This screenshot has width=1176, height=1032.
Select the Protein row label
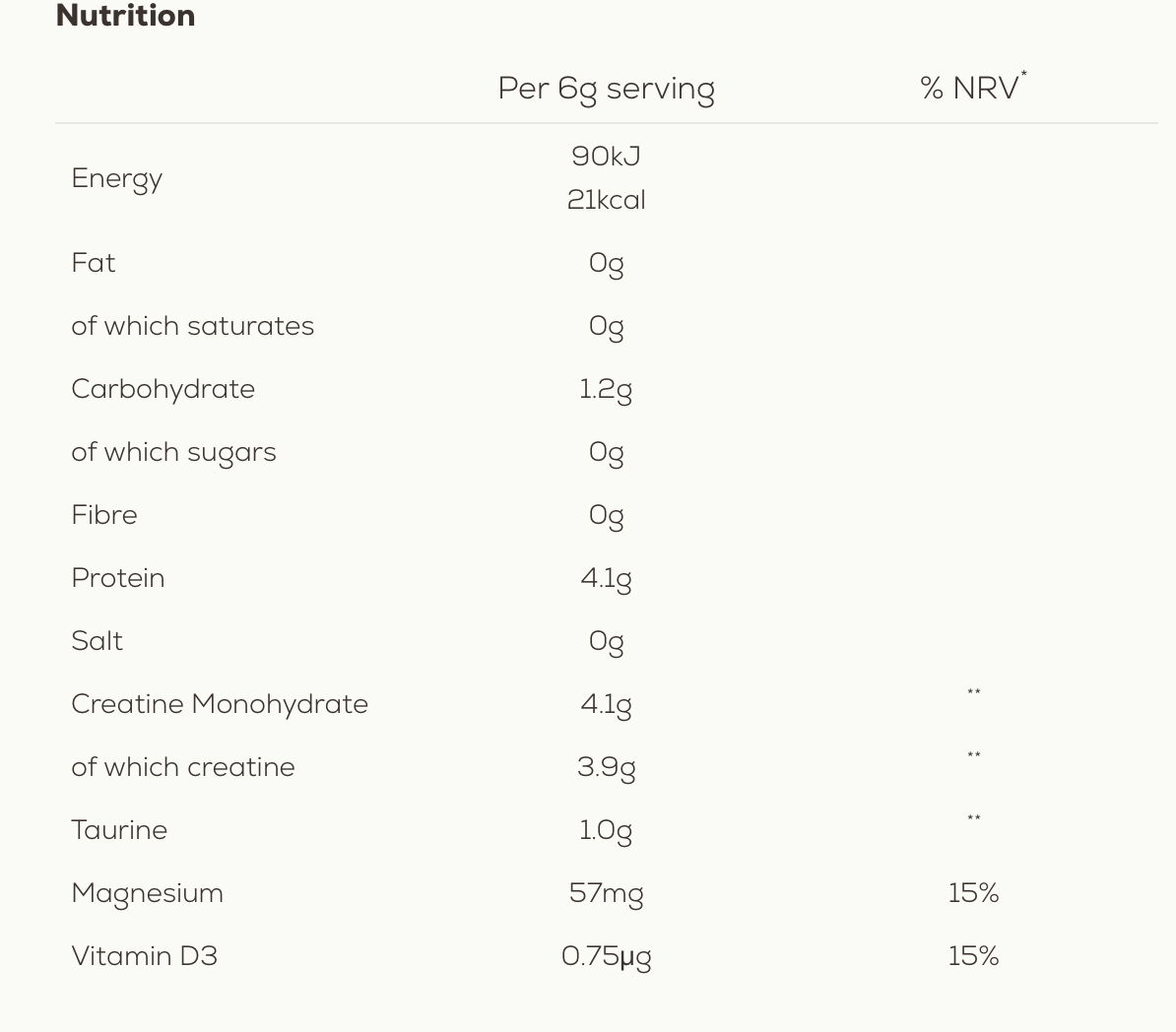pyautogui.click(x=117, y=578)
